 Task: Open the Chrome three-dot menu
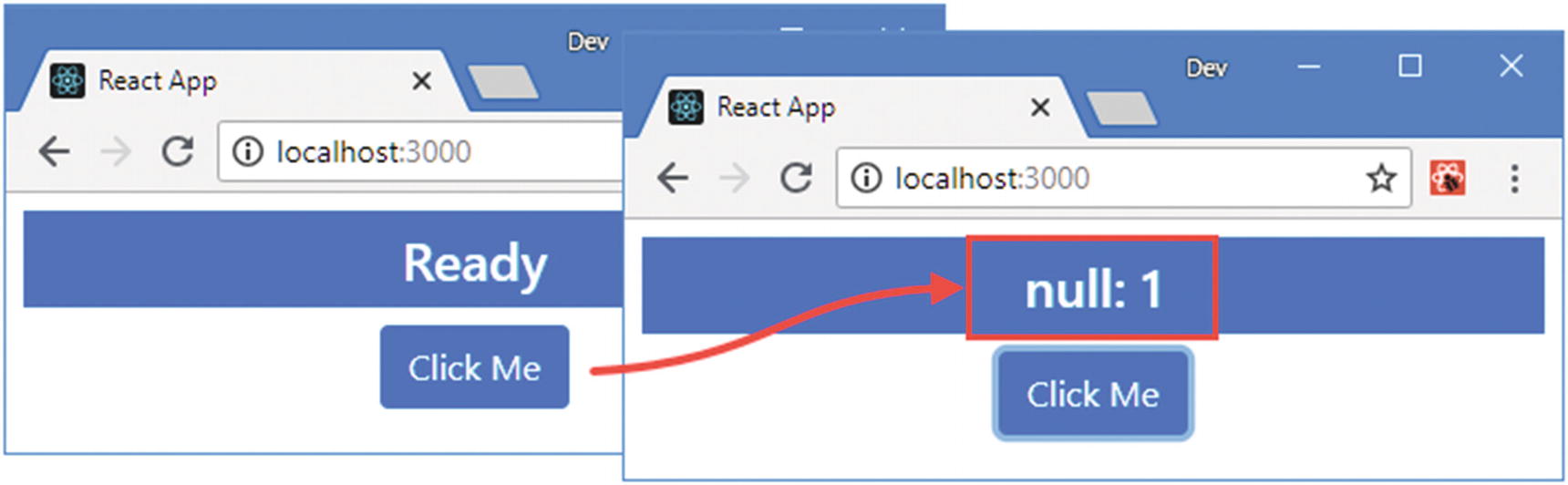tap(1514, 178)
